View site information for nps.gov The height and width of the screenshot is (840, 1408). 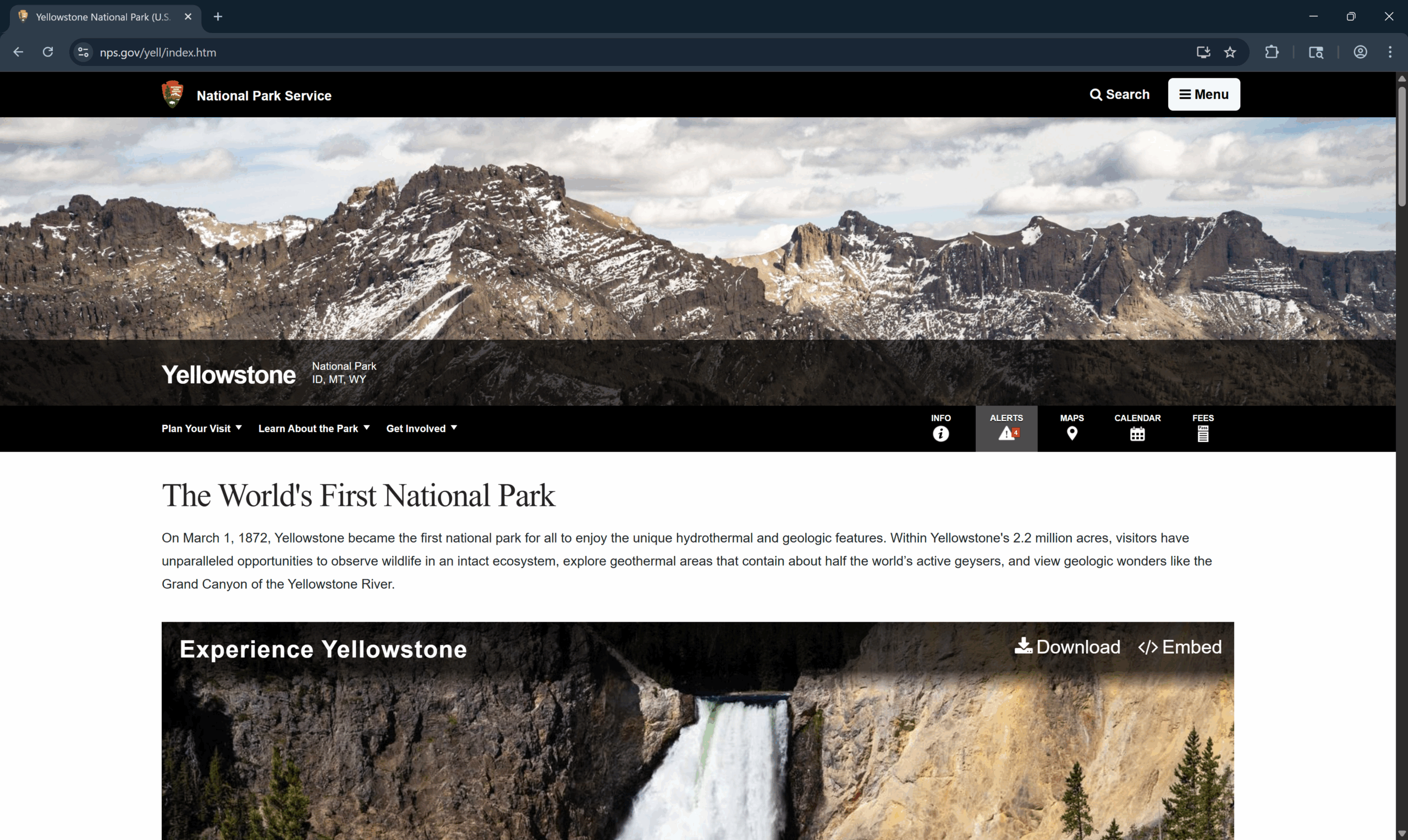pos(83,52)
